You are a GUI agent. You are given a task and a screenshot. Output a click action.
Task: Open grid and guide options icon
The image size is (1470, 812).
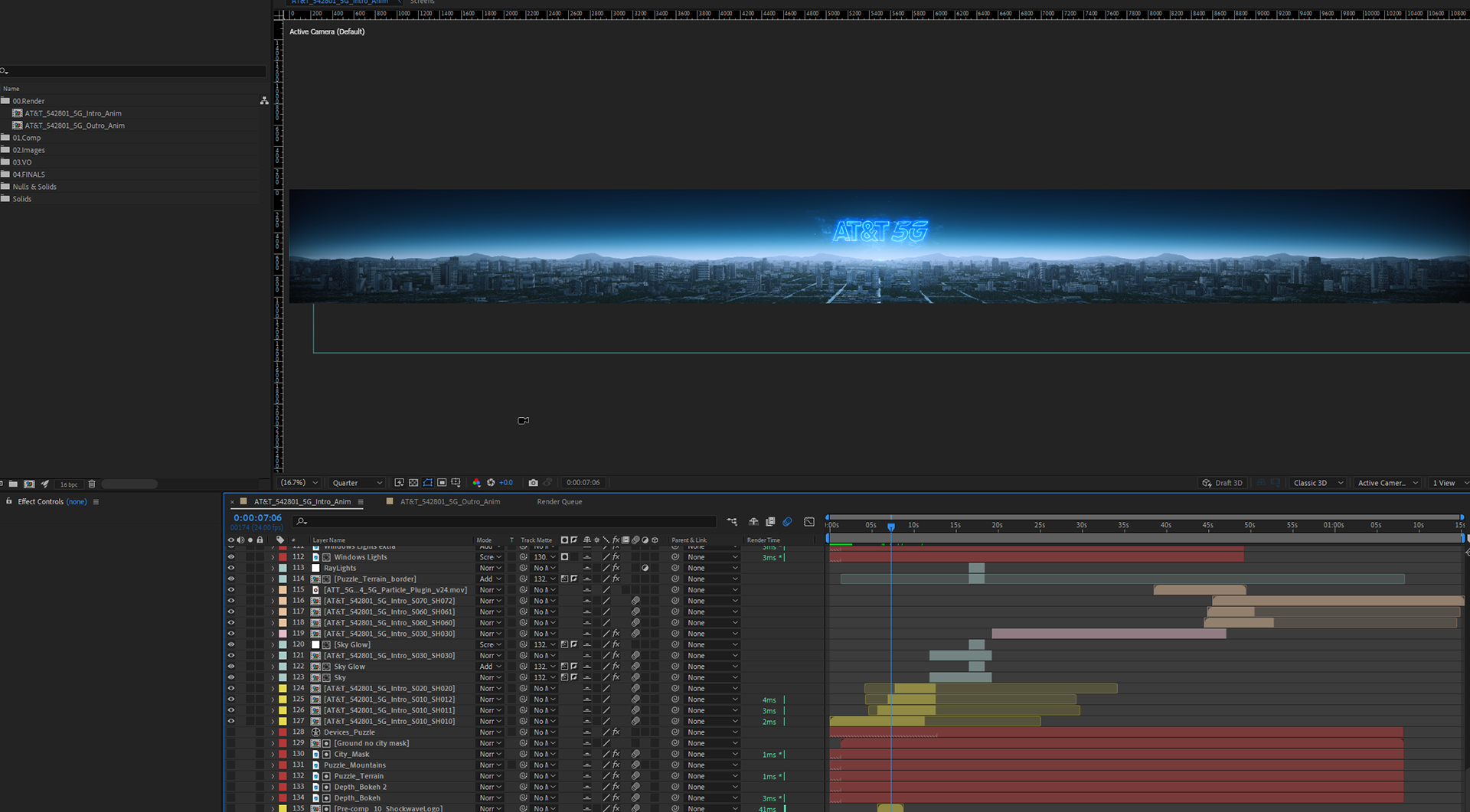(456, 483)
